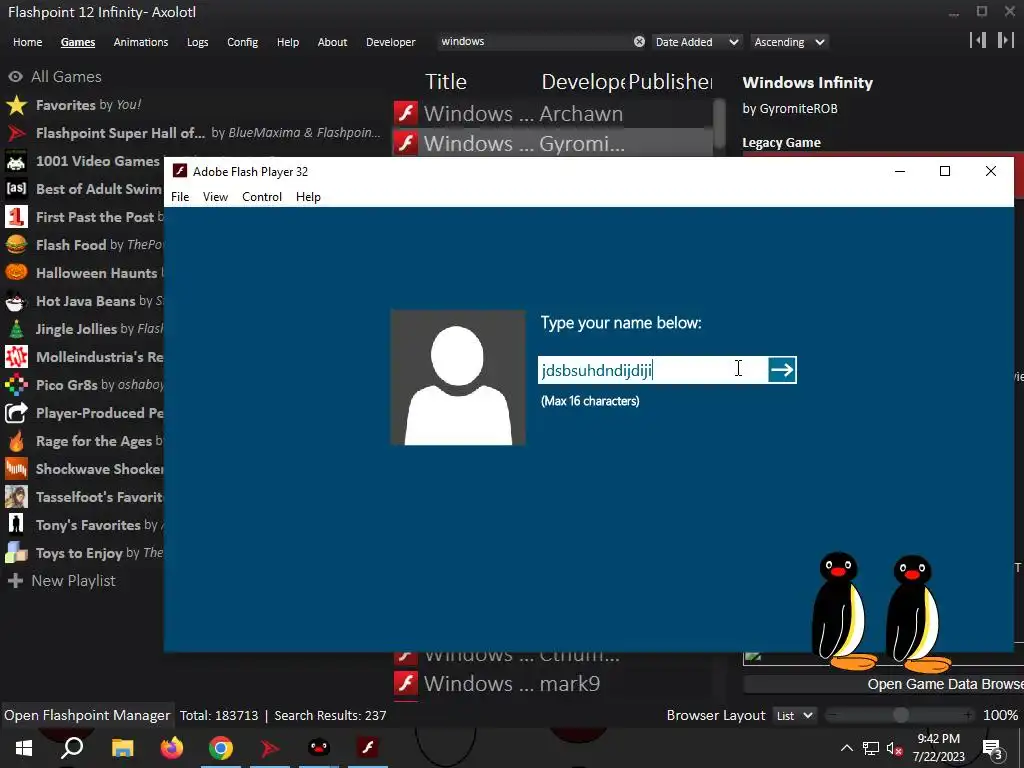Open the Favorites star playlist icon
This screenshot has height=768, width=1024.
click(16, 104)
